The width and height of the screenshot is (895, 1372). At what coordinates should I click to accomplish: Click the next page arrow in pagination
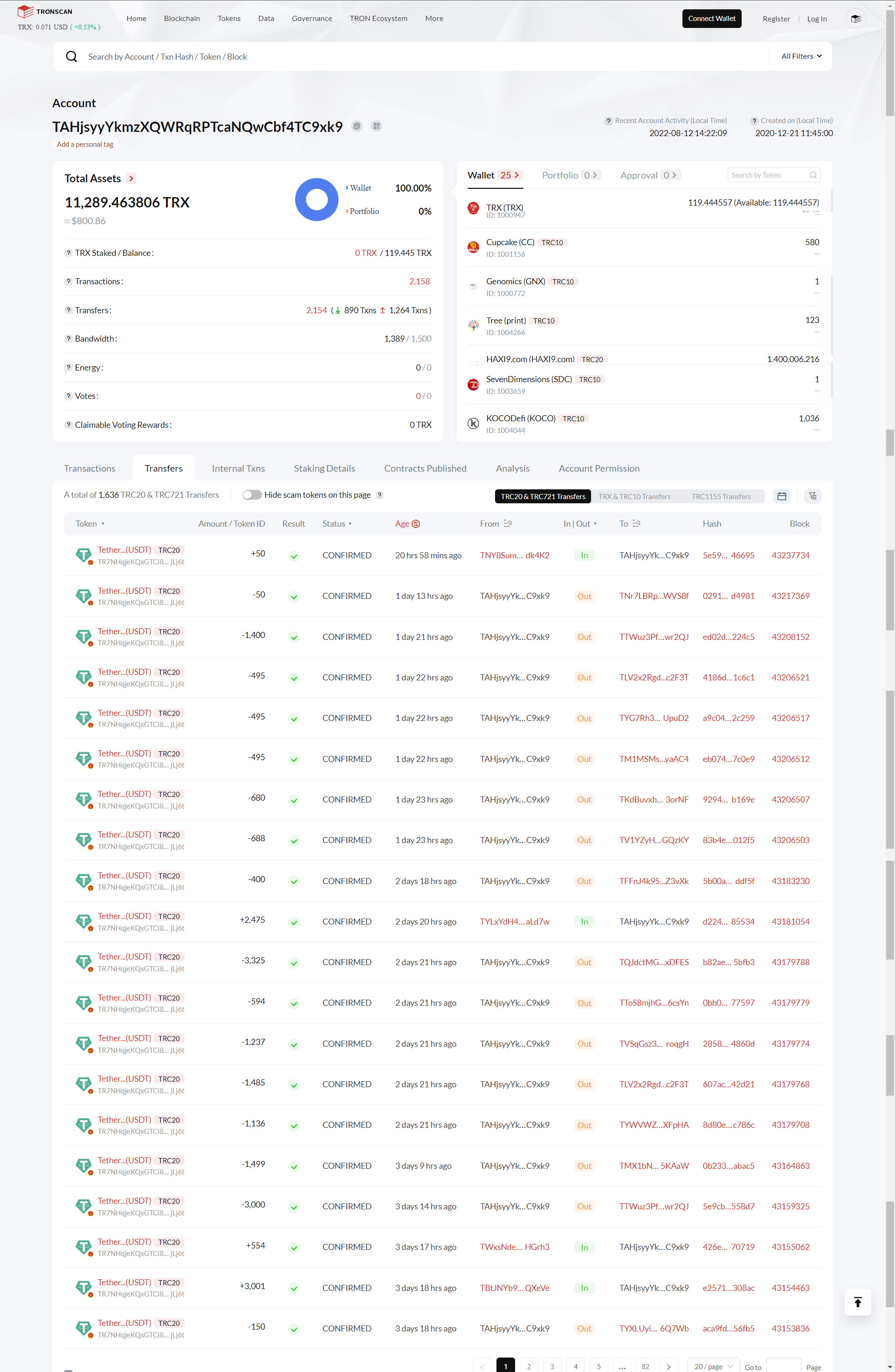[668, 1366]
